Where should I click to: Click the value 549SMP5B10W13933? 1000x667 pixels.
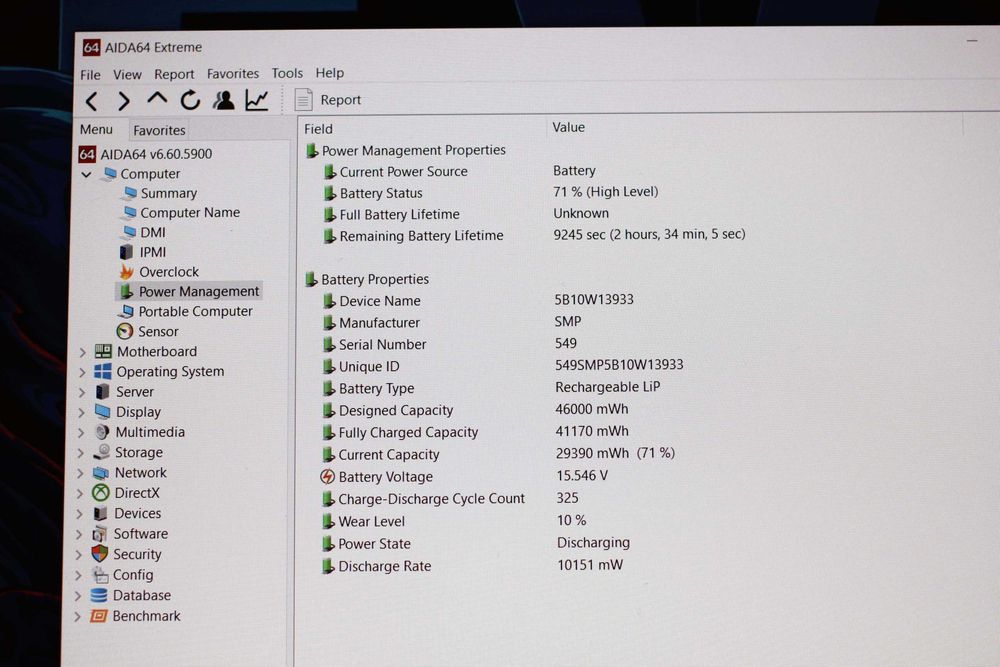click(619, 364)
